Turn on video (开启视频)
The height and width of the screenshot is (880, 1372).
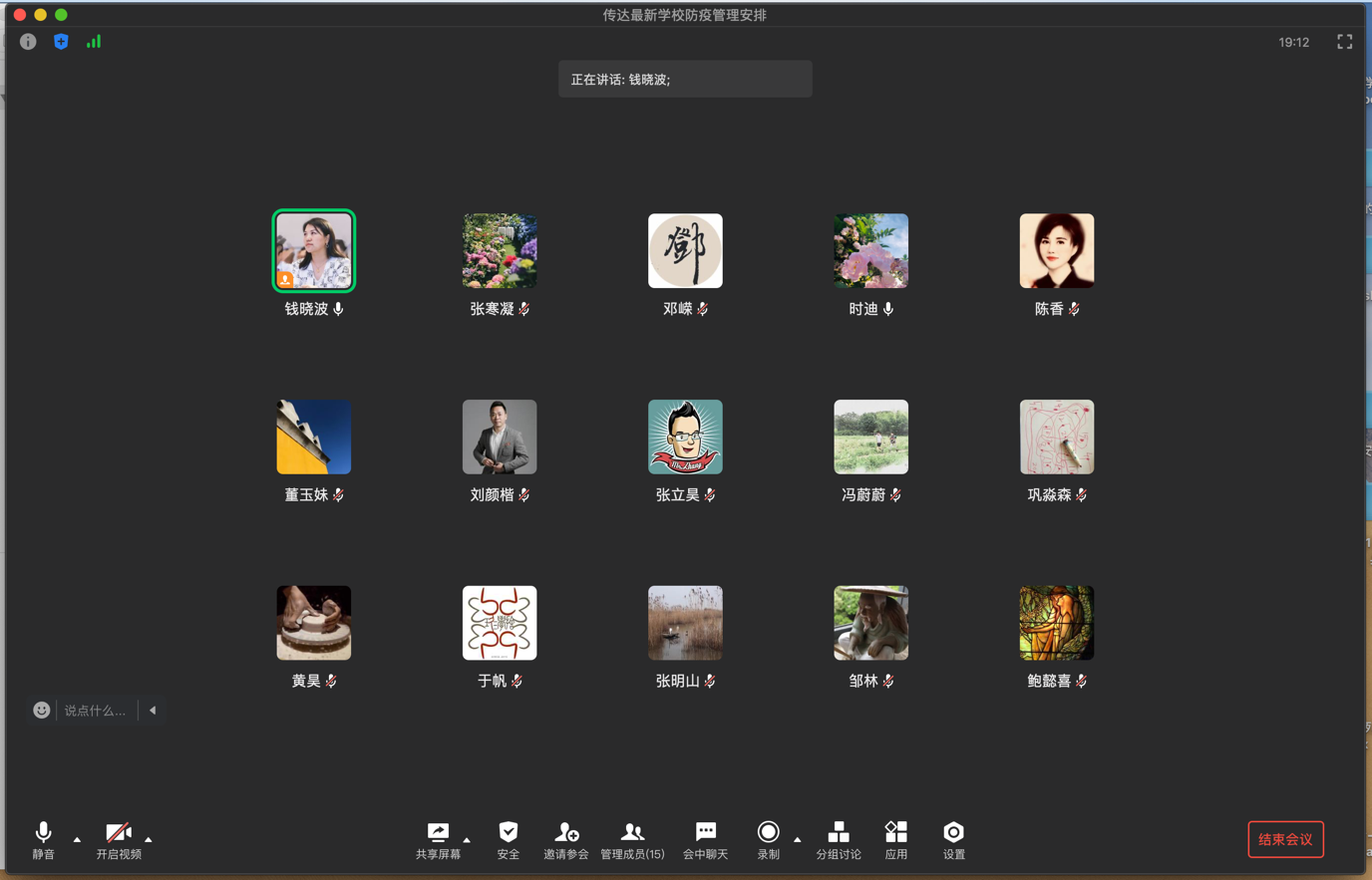coord(118,839)
